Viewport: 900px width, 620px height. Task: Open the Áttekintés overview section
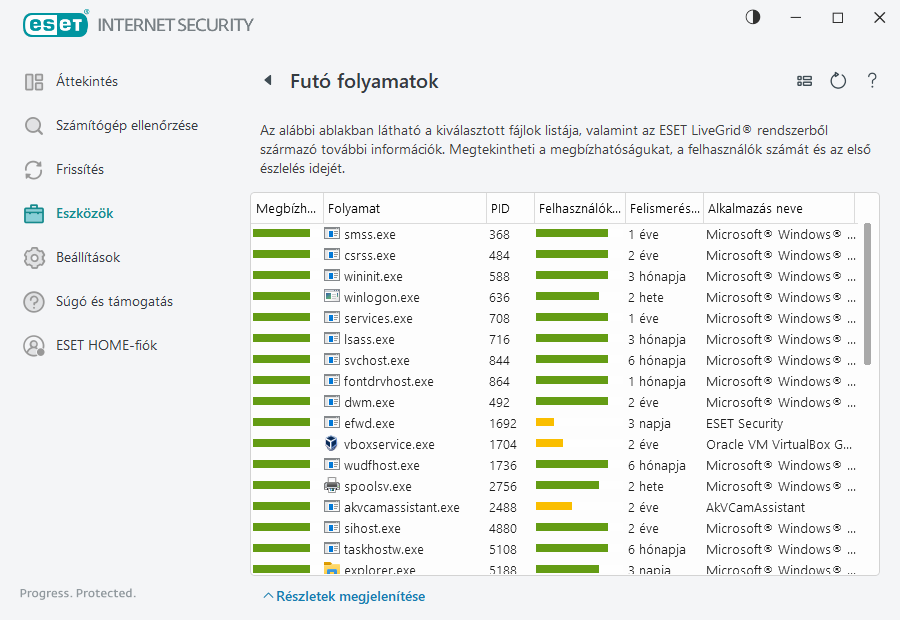tap(86, 81)
